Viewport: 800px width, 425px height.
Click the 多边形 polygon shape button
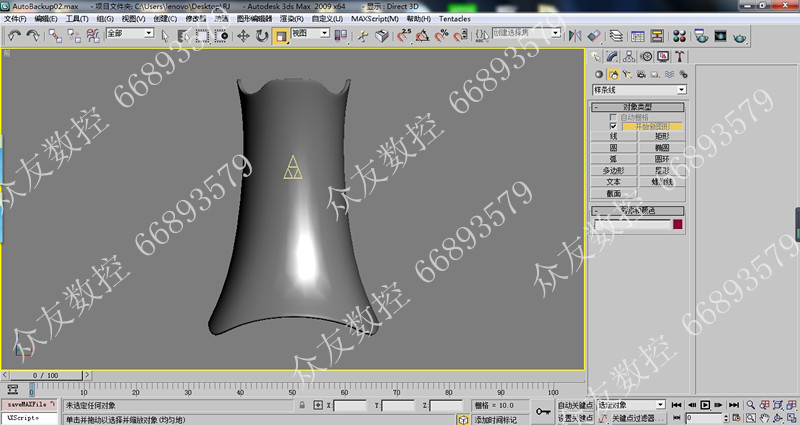pyautogui.click(x=614, y=170)
